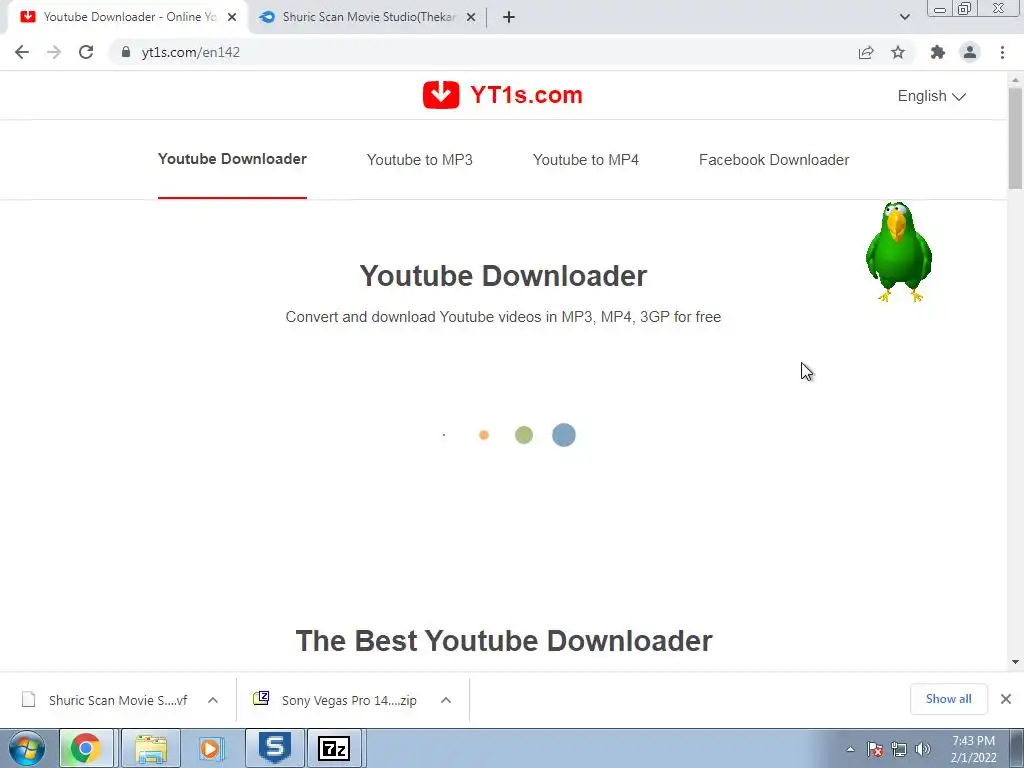Open the 7-Zip taskbar icon
Image resolution: width=1024 pixels, height=768 pixels.
[x=334, y=748]
